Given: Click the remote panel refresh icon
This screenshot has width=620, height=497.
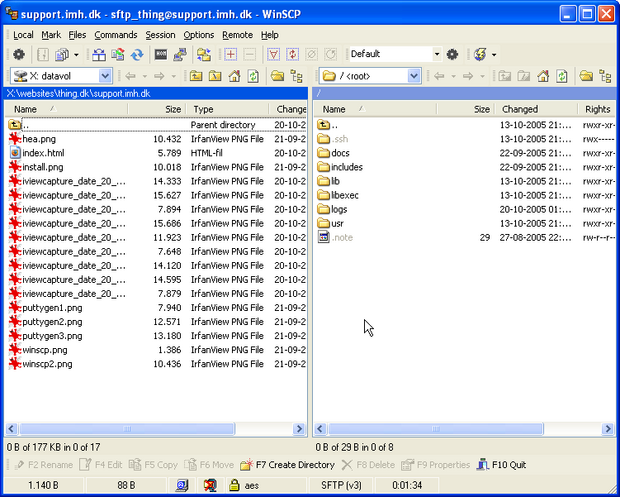Looking at the screenshot, I should [x=561, y=76].
